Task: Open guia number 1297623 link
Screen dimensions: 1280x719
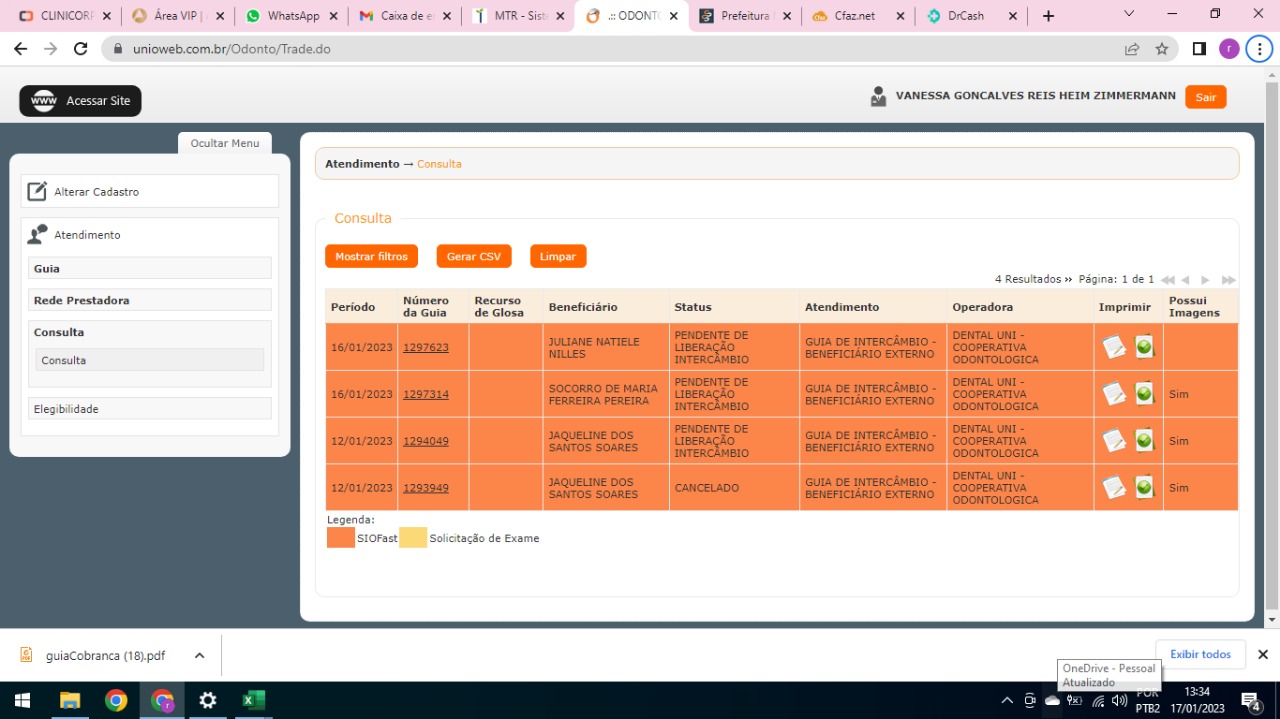Action: coord(426,348)
